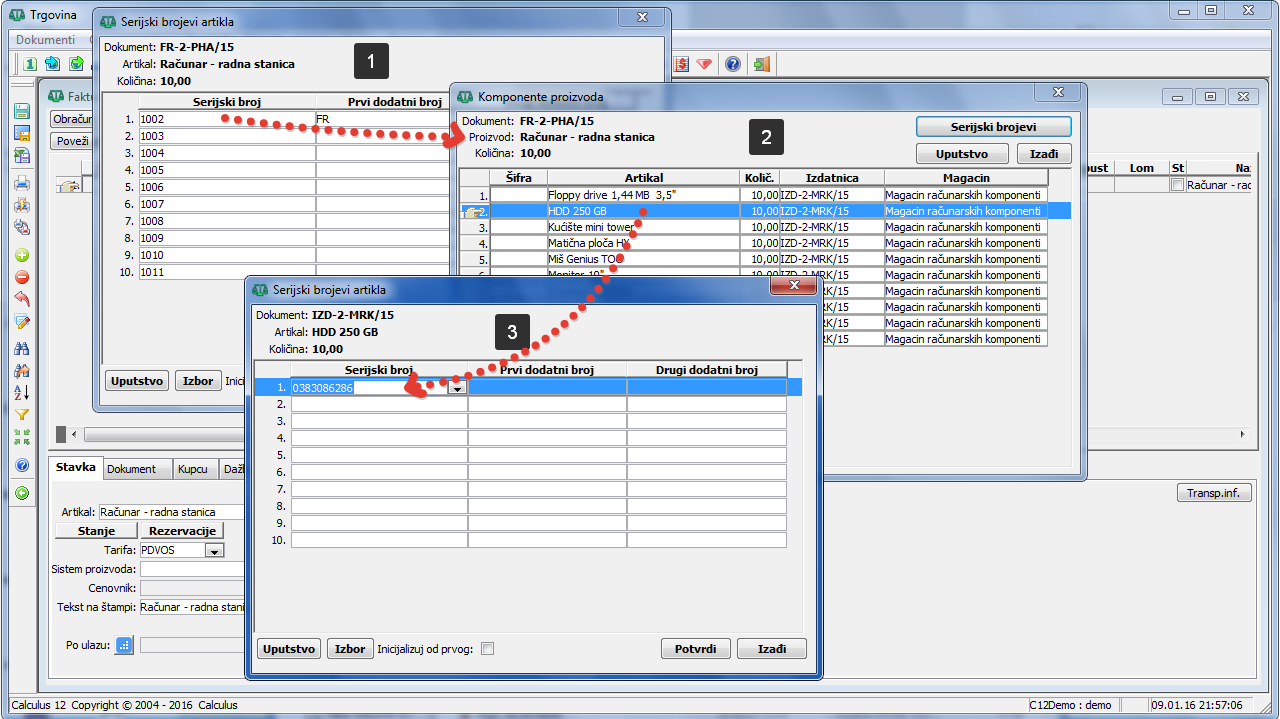Click Uputstvo button in Komponente proizvoda window
Screen dimensions: 1280x719
962,154
